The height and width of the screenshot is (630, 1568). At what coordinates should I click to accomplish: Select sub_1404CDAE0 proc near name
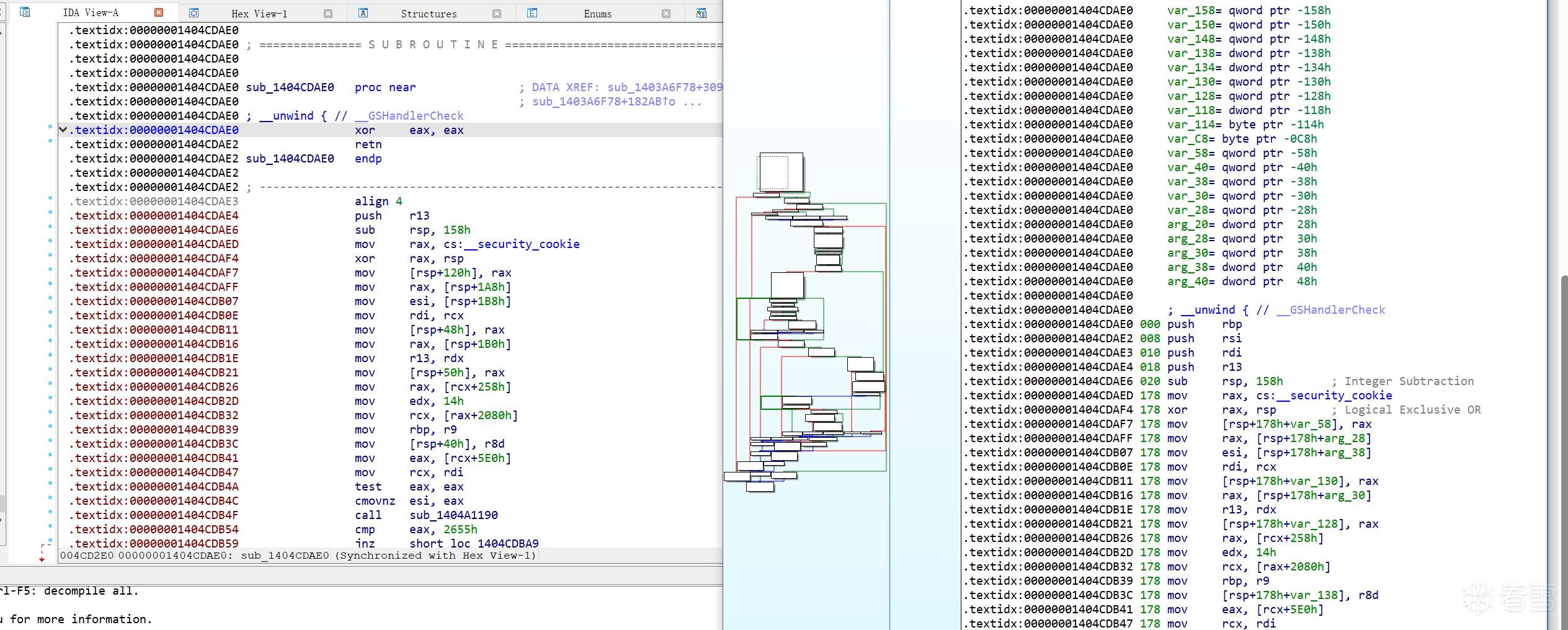click(x=290, y=87)
